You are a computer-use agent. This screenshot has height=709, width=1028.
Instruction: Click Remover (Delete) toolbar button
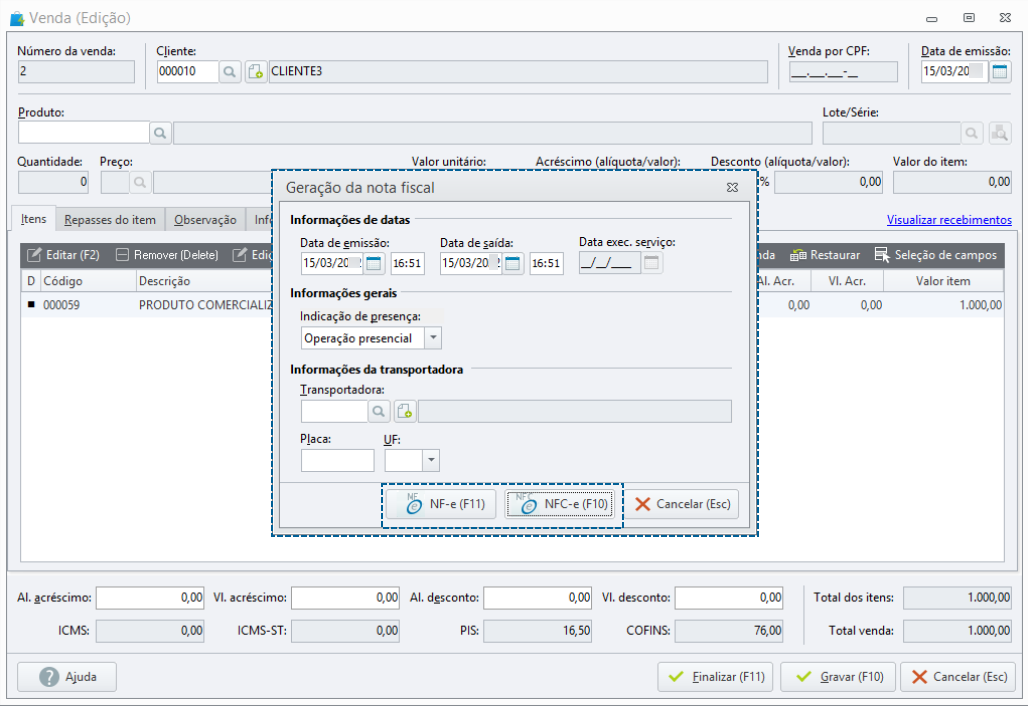167,254
